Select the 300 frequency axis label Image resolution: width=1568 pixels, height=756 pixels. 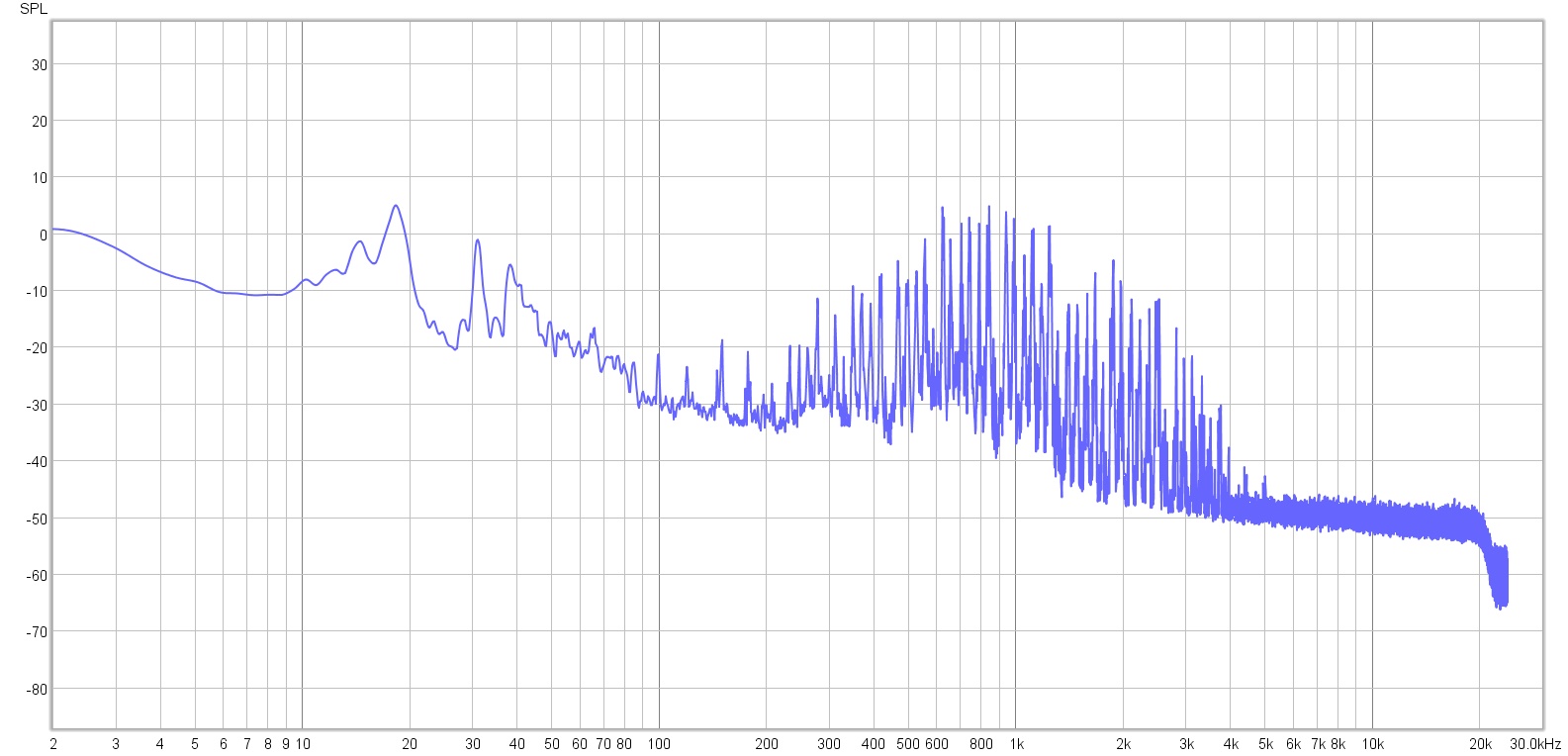point(829,744)
